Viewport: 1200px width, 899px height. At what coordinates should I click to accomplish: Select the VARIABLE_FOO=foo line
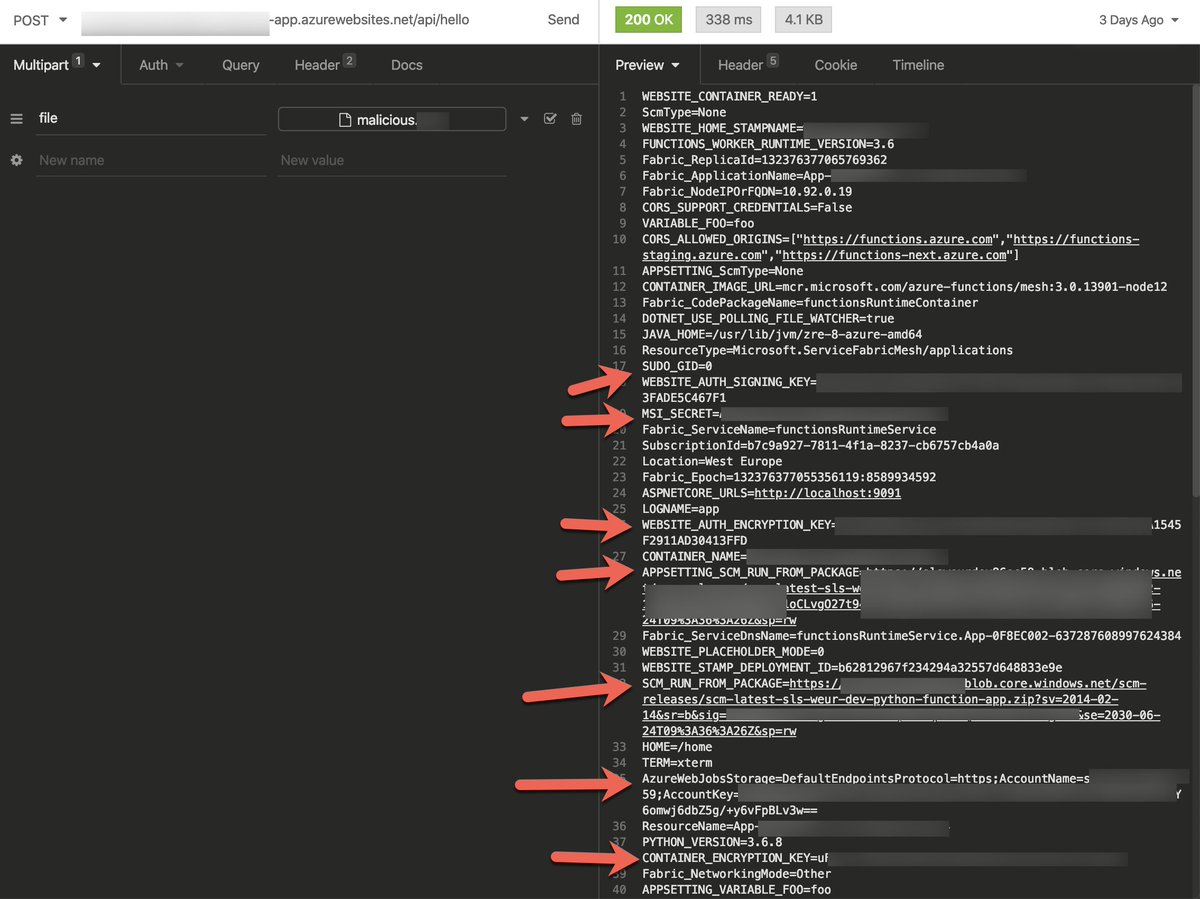[698, 223]
